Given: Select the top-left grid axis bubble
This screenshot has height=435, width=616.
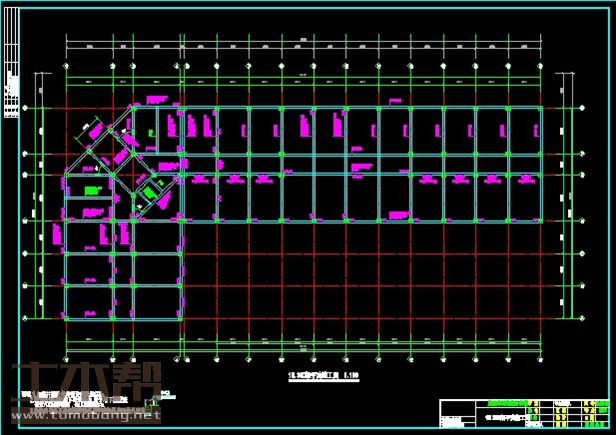Looking at the screenshot, I should pyautogui.click(x=67, y=67).
